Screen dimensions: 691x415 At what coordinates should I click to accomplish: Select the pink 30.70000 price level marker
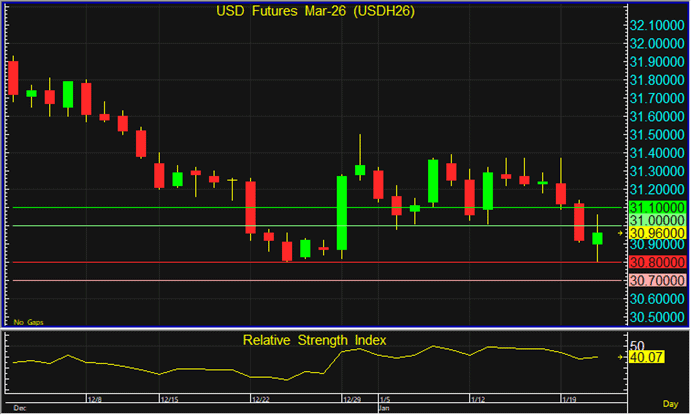tap(656, 280)
